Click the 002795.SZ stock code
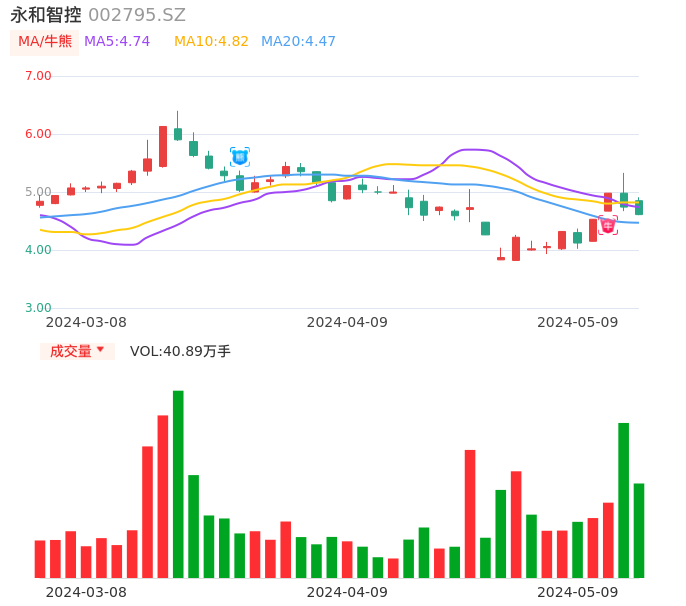Screen dimensions: 686x606 pyautogui.click(x=137, y=15)
